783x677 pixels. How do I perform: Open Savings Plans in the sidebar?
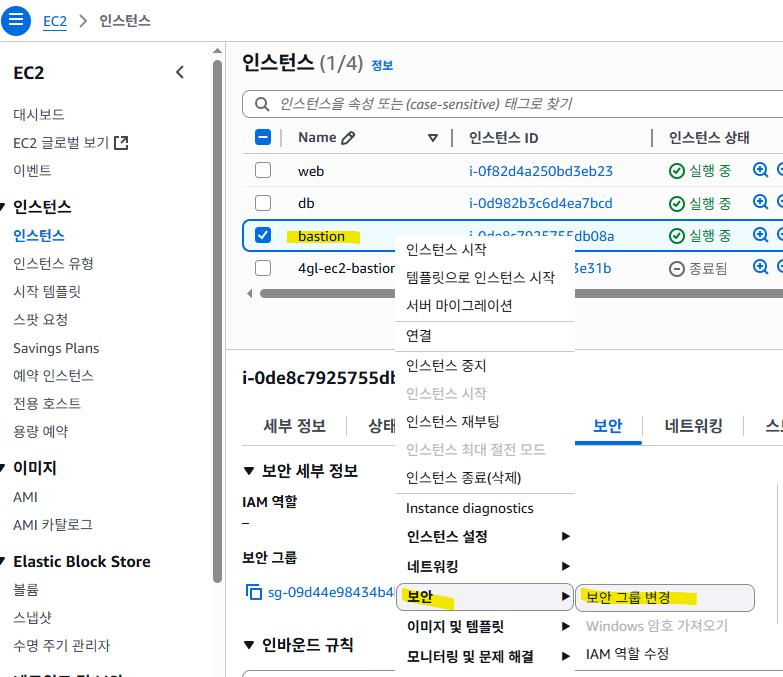pos(56,348)
